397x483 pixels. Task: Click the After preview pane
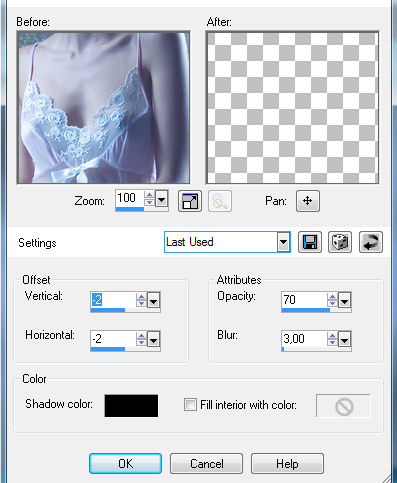click(292, 108)
